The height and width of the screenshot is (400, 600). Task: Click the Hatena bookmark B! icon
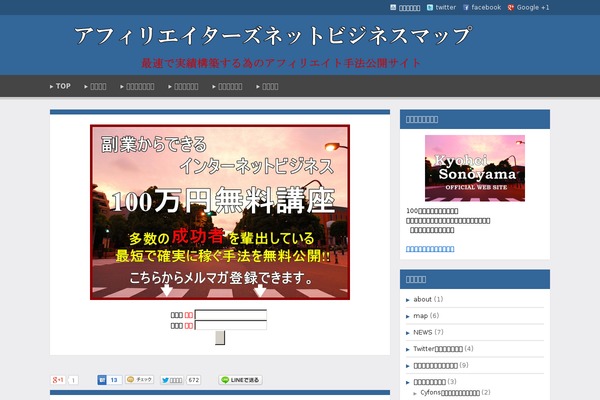(x=102, y=380)
